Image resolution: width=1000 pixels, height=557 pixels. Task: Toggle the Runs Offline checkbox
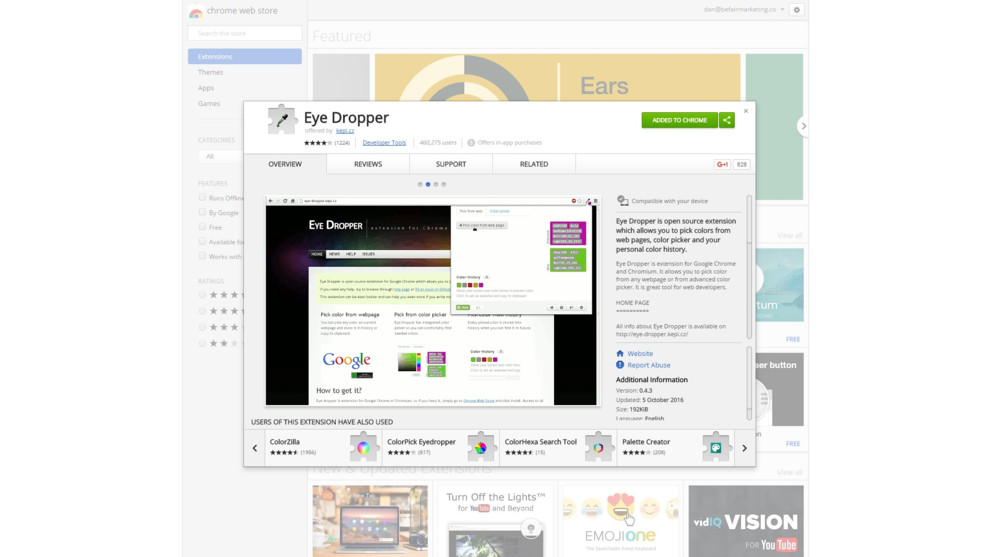[x=202, y=198]
